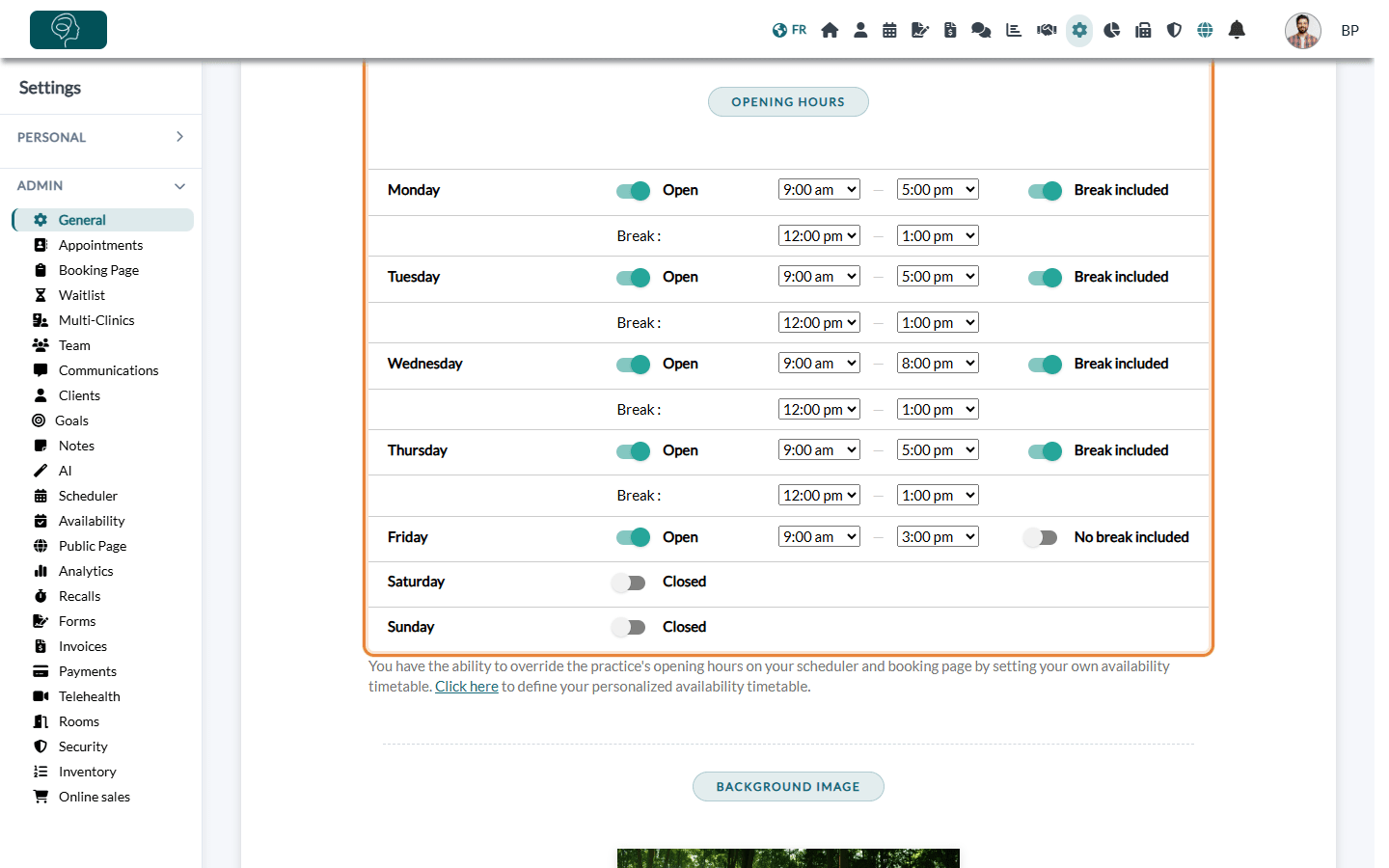This screenshot has width=1389, height=868.
Task: Open Tuesday break start time dropdown
Action: 819,323
